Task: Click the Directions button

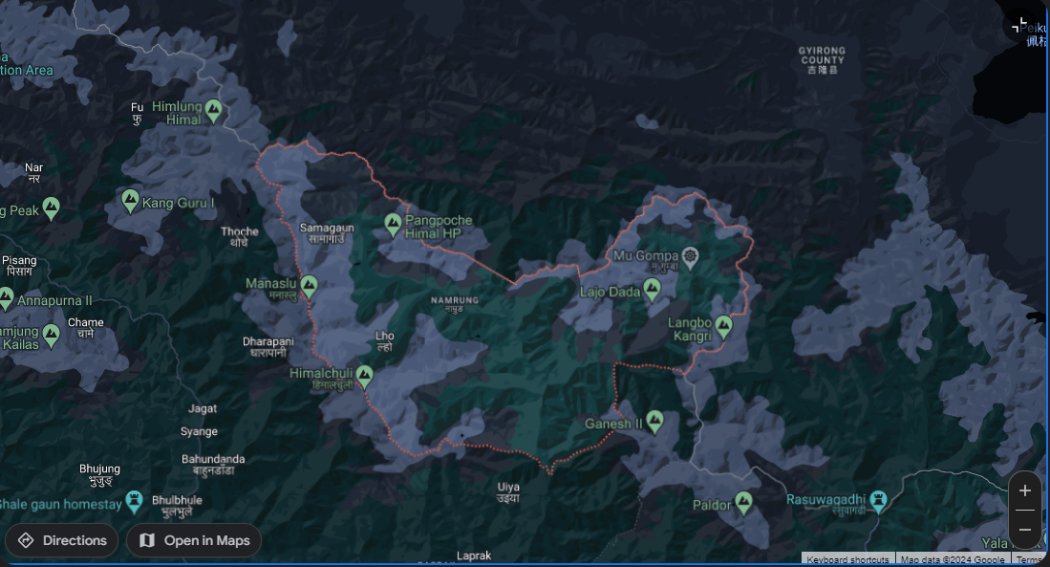Action: [62, 540]
